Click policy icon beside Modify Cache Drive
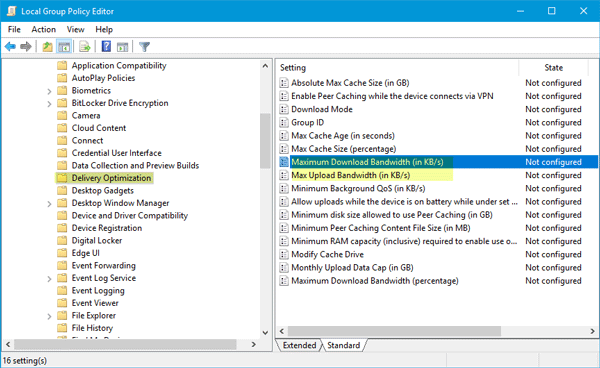 (284, 254)
